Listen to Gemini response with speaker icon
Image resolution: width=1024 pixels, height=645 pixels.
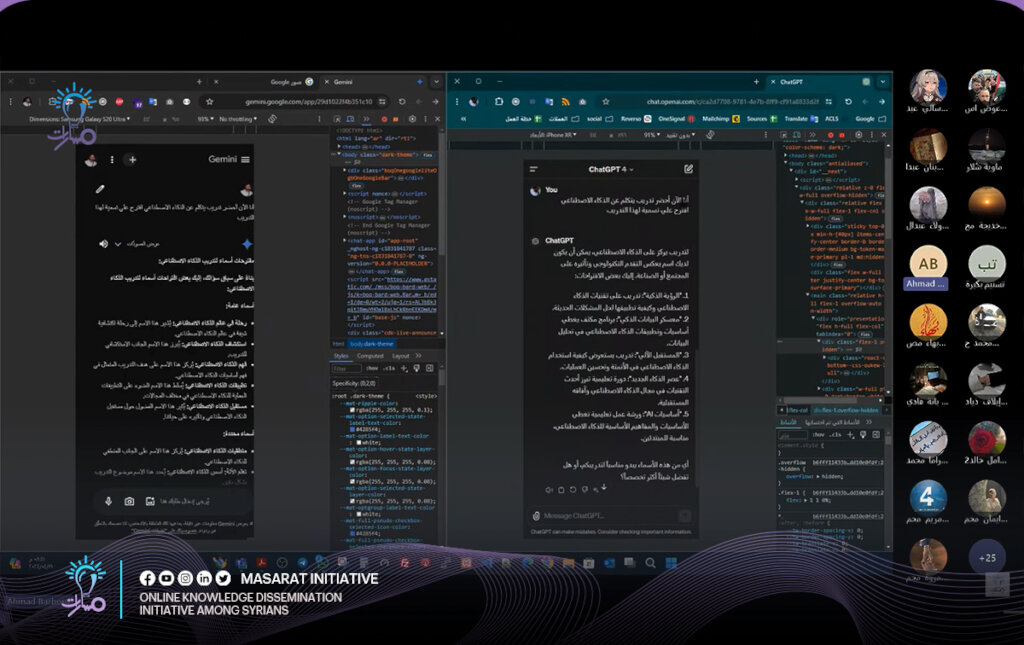pos(103,244)
